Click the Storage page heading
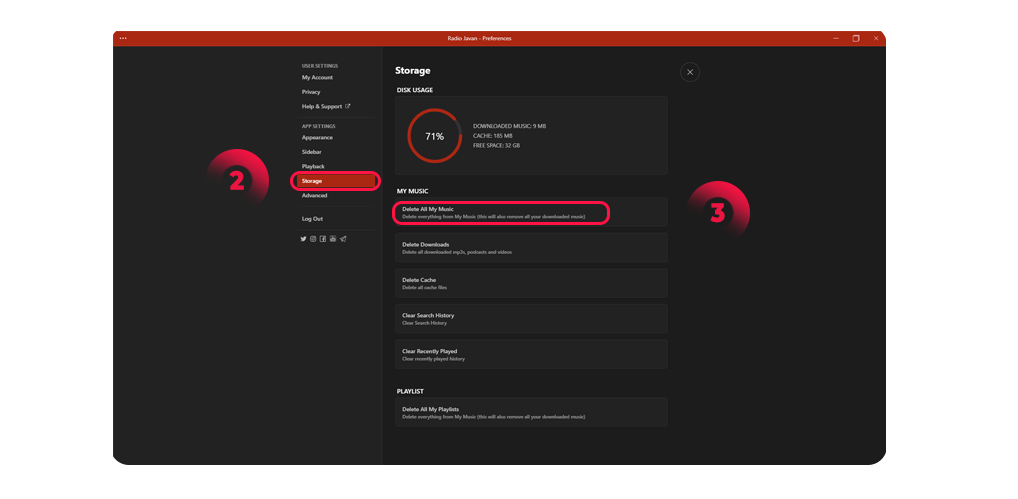This screenshot has width=1018, height=499. pos(413,71)
